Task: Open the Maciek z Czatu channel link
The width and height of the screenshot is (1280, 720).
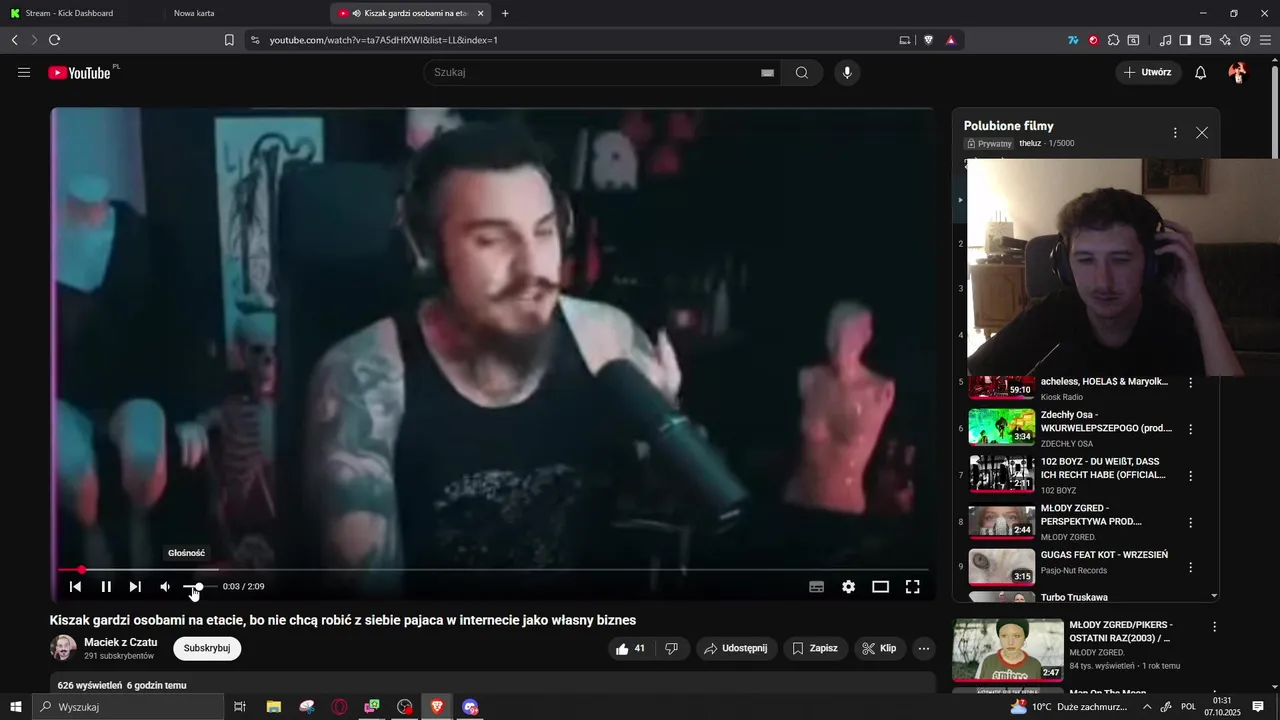Action: coord(120,642)
